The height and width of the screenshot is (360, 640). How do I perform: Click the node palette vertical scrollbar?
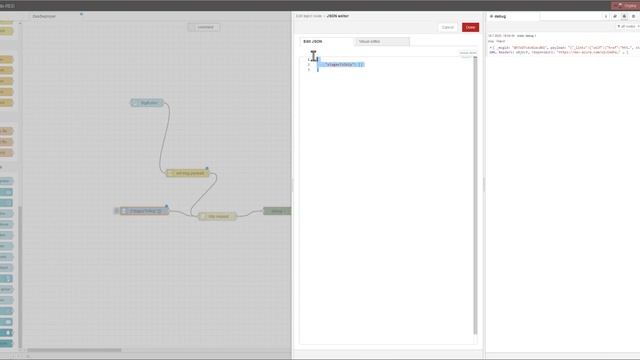(20, 276)
